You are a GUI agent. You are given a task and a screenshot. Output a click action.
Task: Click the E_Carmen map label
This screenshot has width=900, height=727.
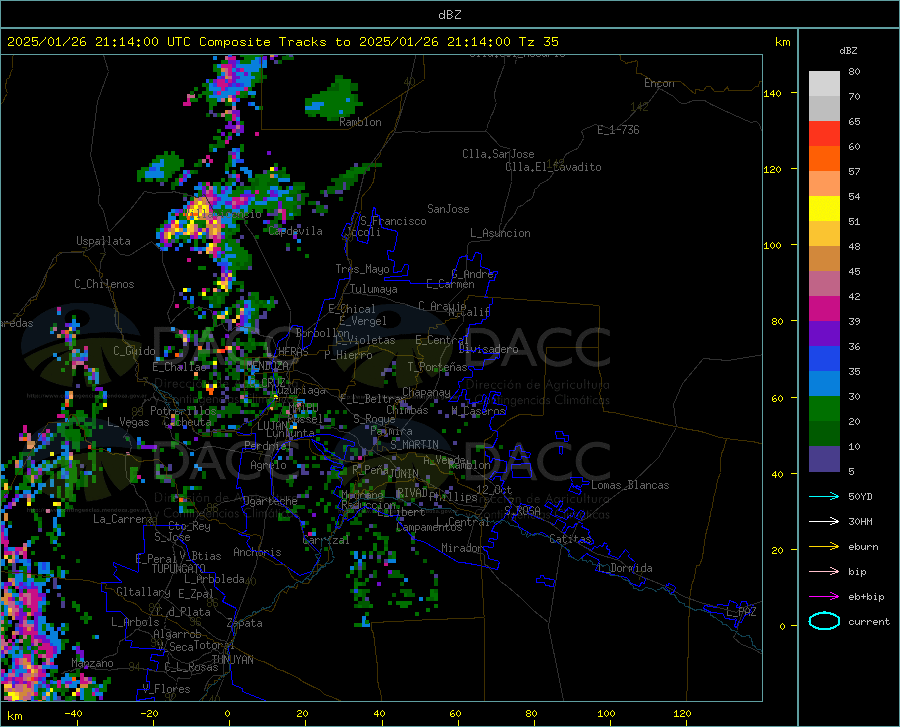tap(450, 283)
